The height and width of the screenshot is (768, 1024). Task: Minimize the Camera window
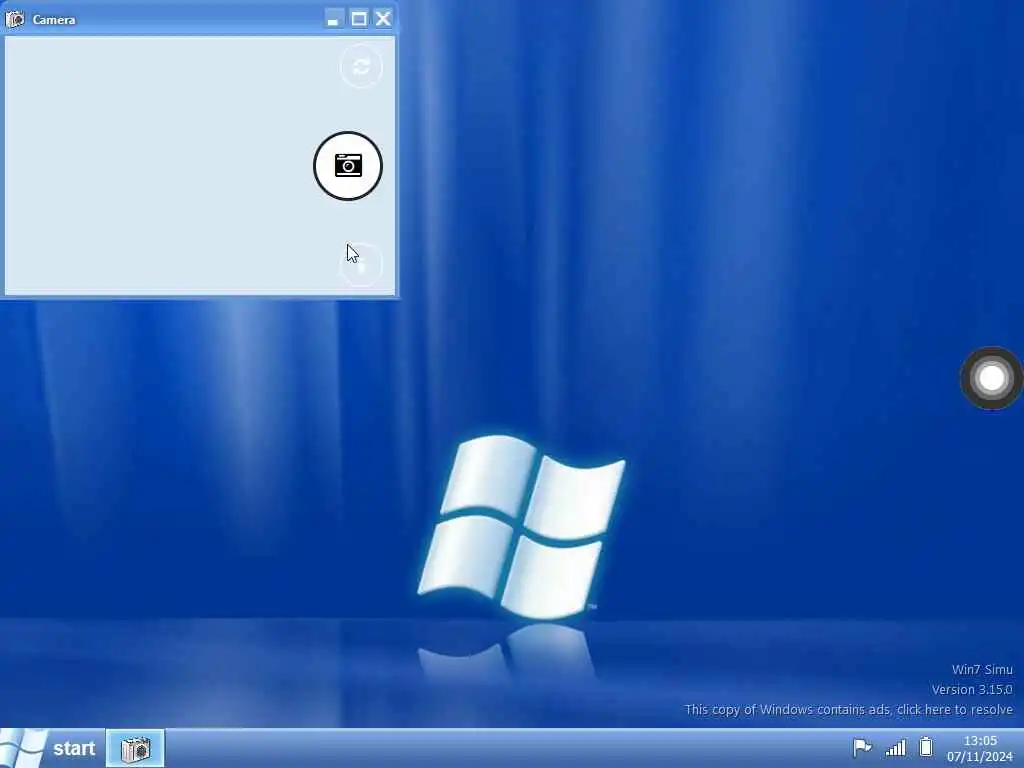pyautogui.click(x=334, y=19)
